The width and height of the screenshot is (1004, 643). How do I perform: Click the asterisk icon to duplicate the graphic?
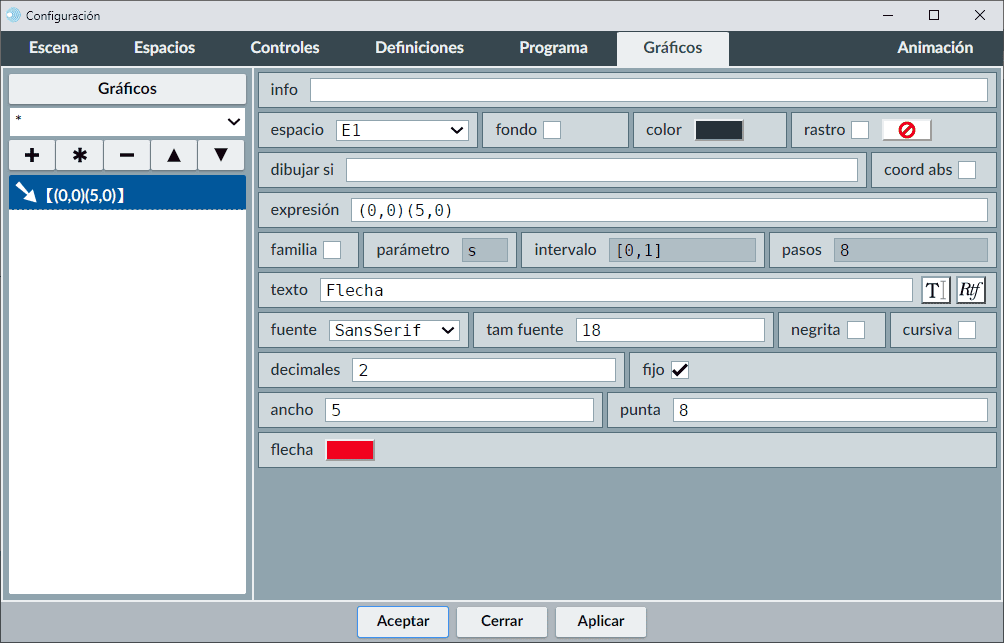(80, 155)
